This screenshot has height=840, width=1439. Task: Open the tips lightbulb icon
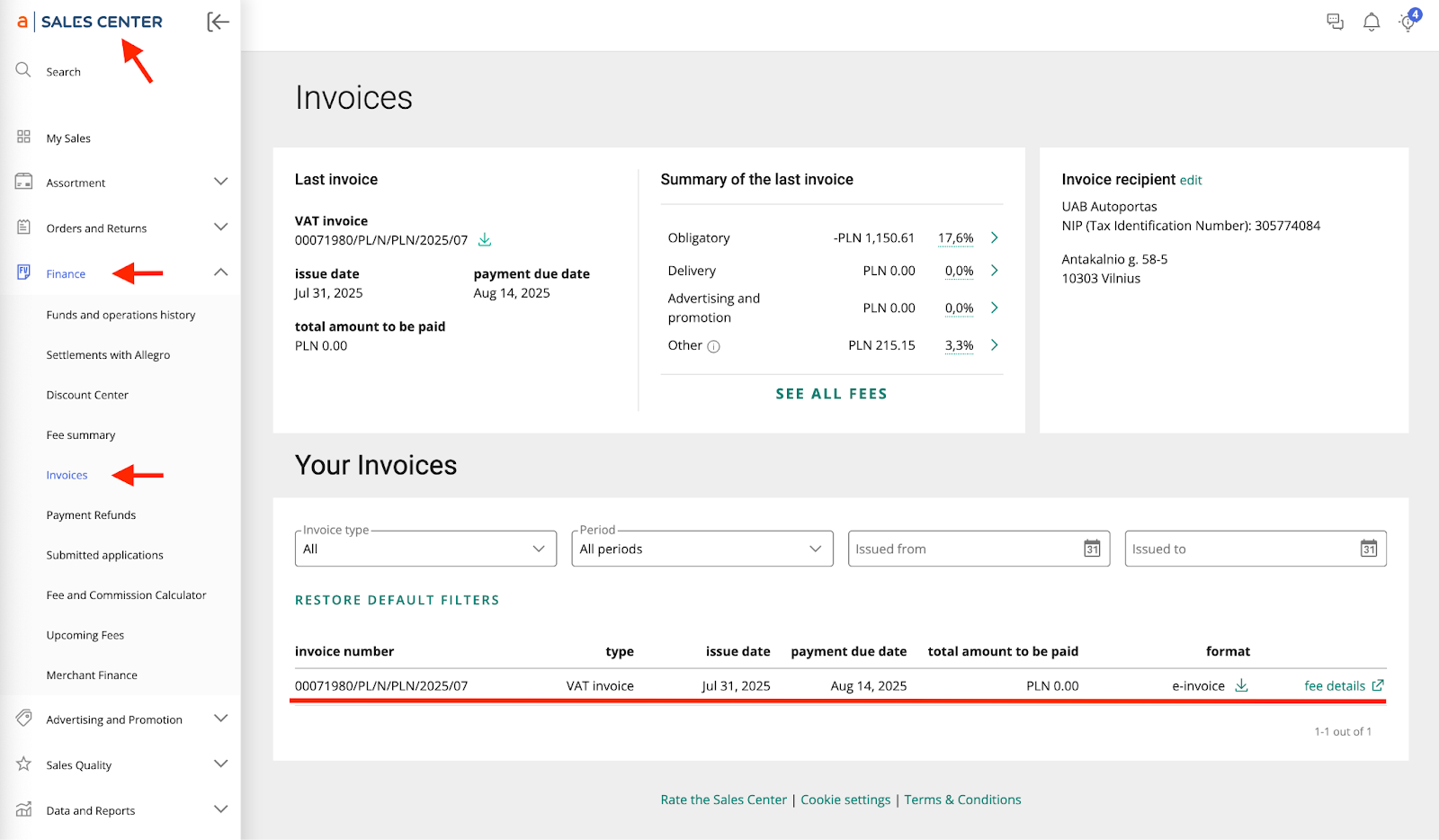click(x=1408, y=22)
